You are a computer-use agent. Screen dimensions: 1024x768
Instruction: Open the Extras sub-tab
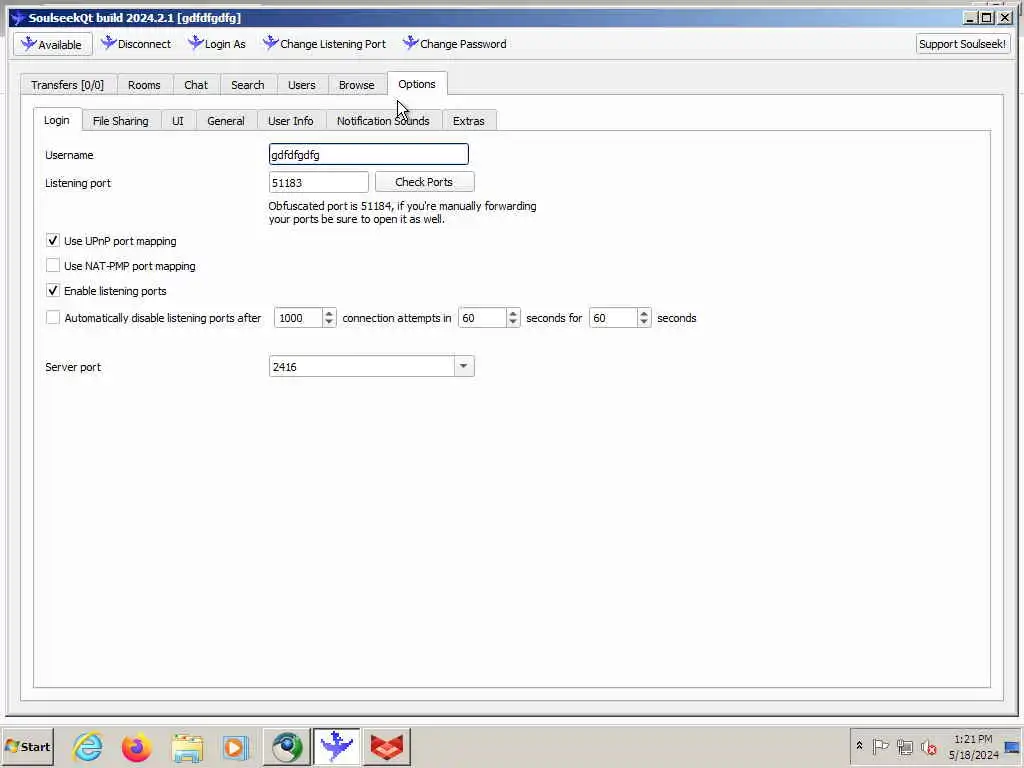click(x=469, y=121)
